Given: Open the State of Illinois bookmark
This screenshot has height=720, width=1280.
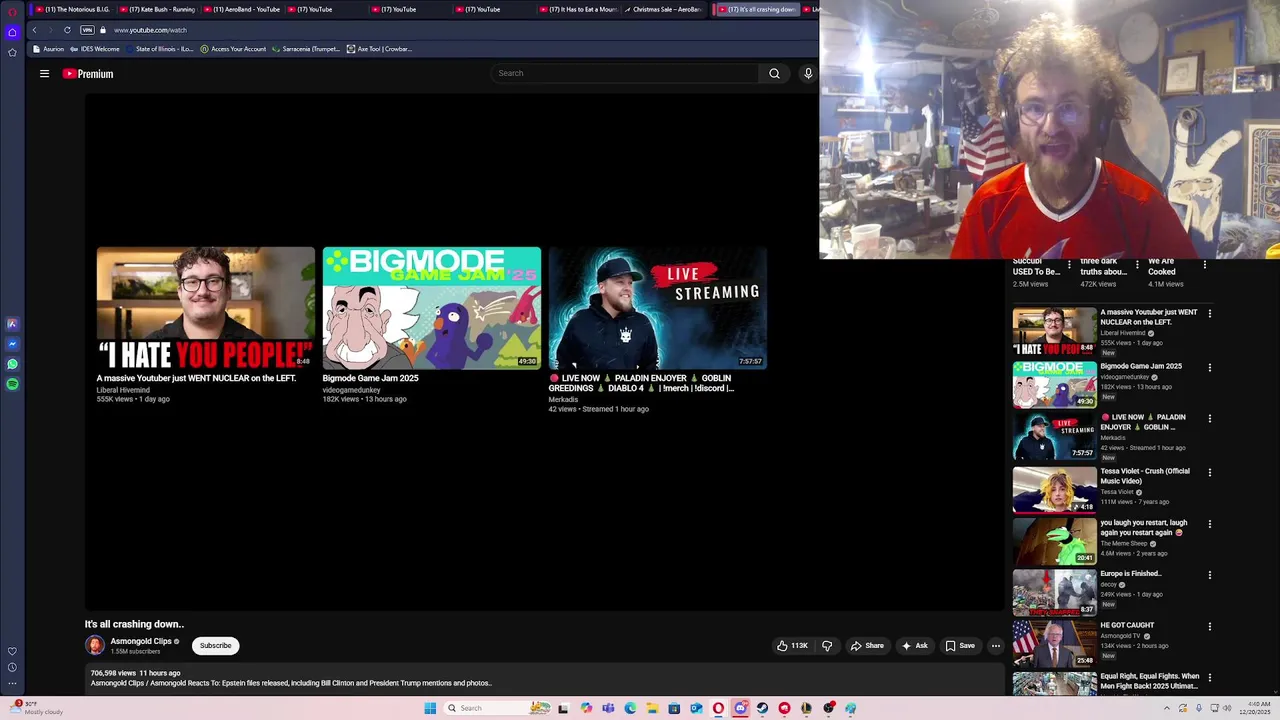Looking at the screenshot, I should click(159, 49).
